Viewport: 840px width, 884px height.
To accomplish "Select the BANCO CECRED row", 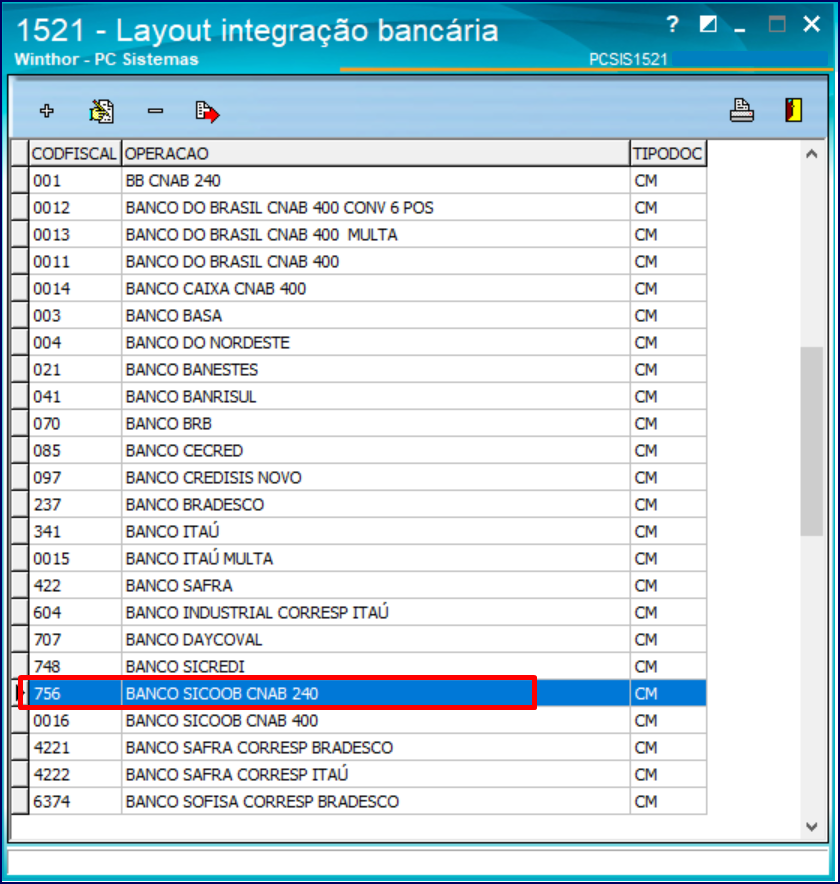I will (368, 451).
